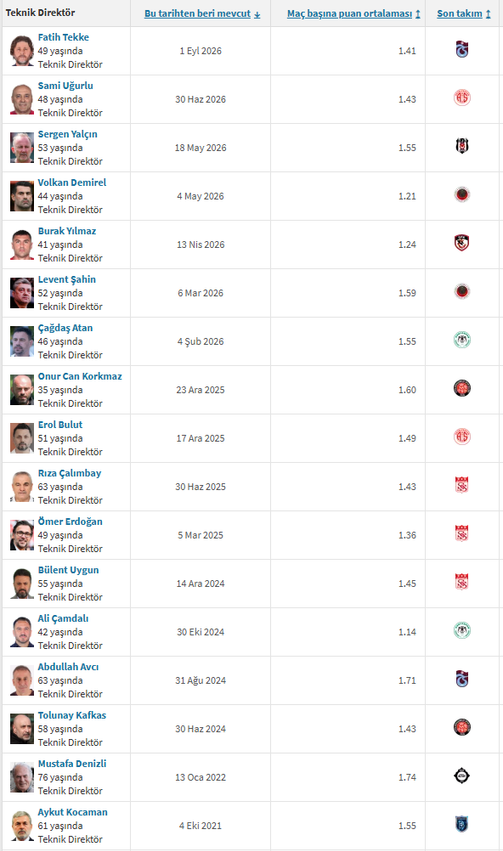Open Abdullah Avcı profile link
This screenshot has width=503, height=851.
(68, 667)
